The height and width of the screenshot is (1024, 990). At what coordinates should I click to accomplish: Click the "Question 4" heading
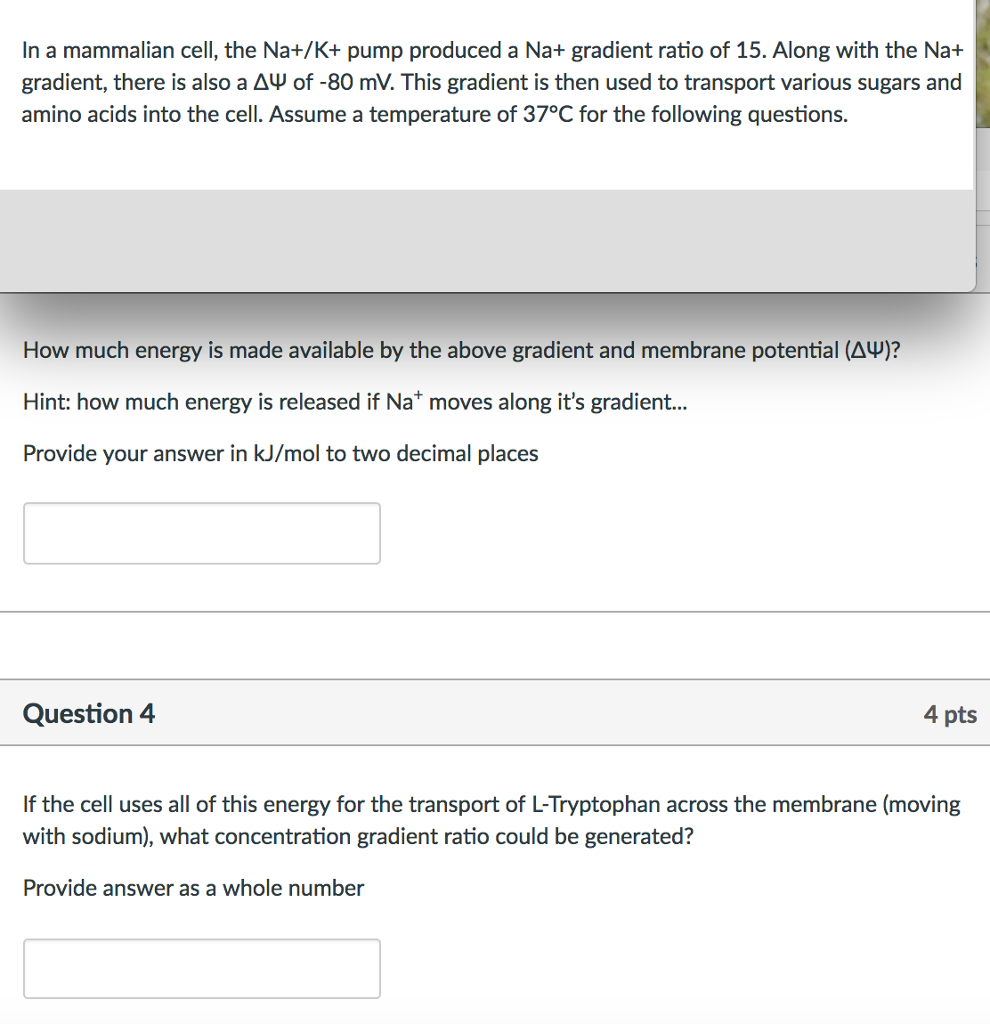(89, 714)
